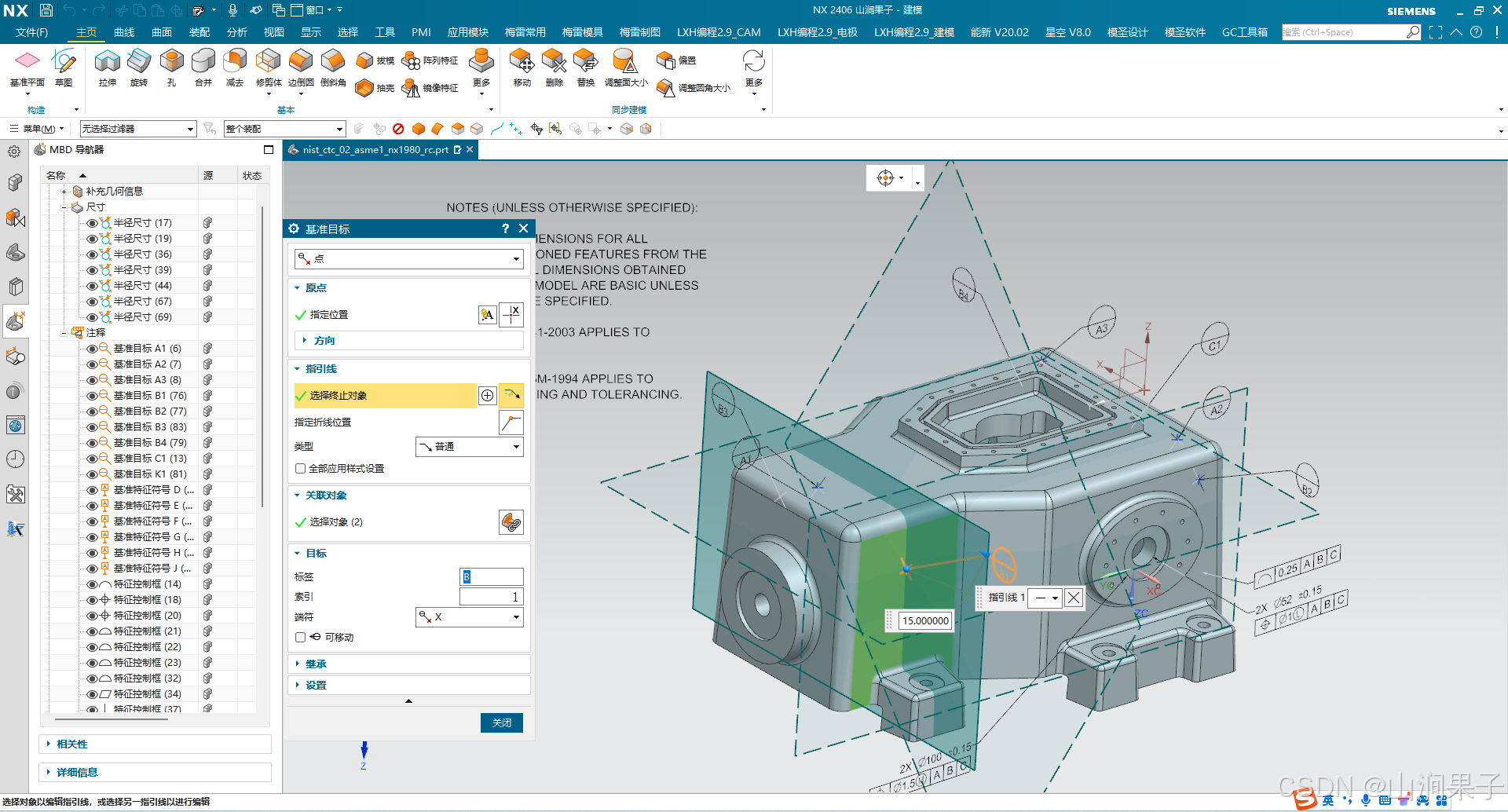
Task: Toggle visibility of 特征控制框 (34)
Action: pyautogui.click(x=92, y=694)
